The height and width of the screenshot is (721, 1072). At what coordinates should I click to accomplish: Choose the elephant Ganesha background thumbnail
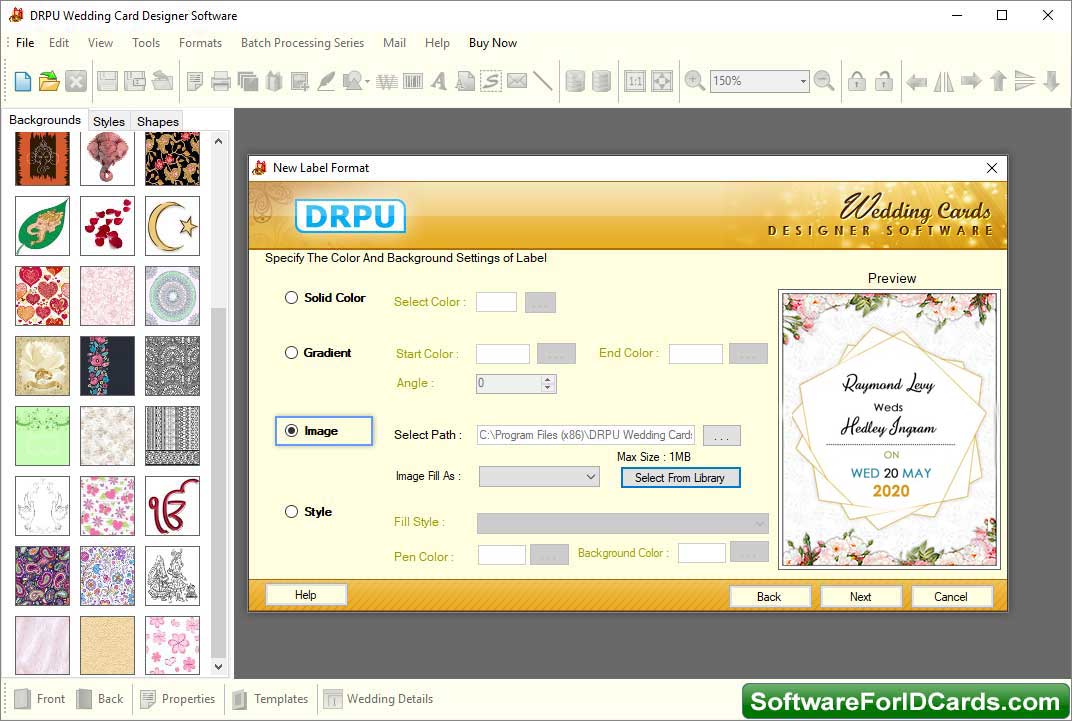click(x=107, y=158)
